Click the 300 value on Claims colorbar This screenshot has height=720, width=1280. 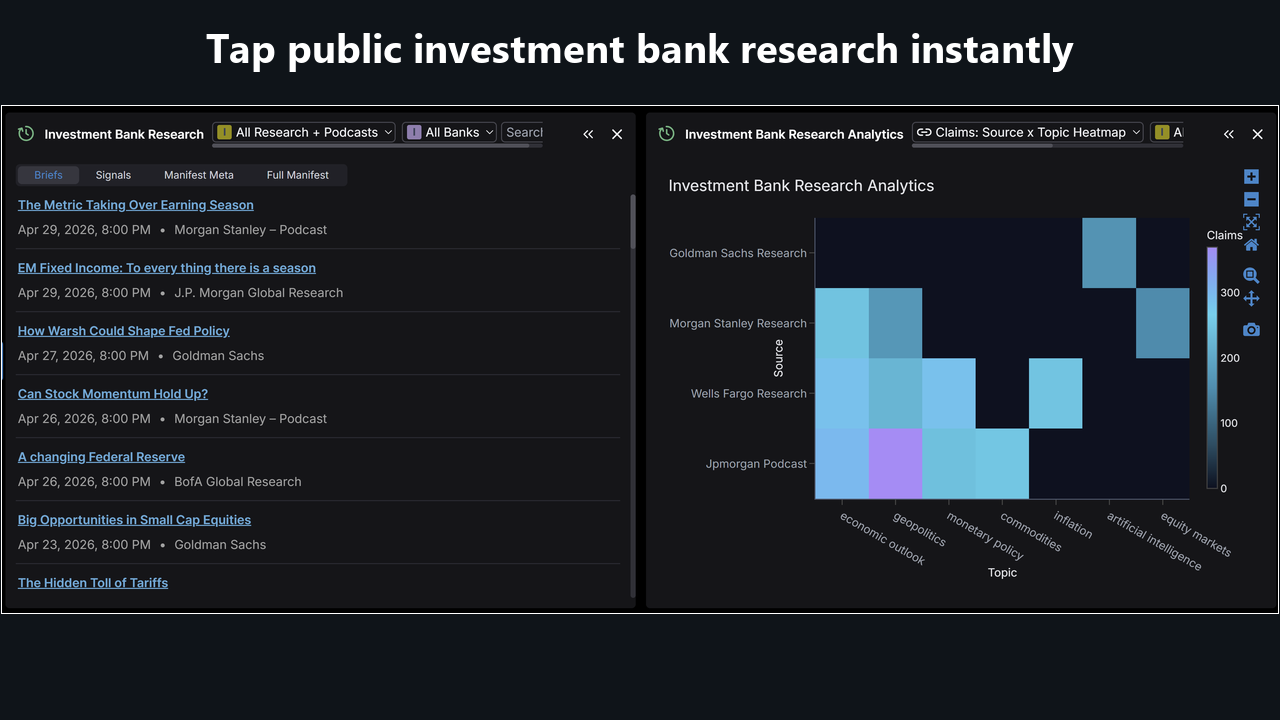point(1230,294)
